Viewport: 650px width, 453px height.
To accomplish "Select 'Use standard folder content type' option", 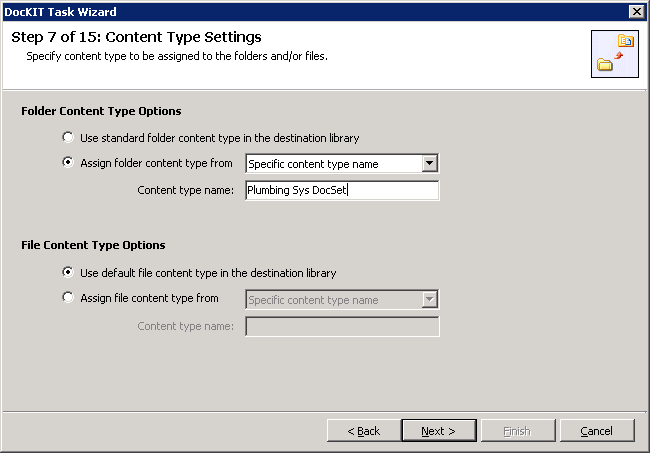I will click(x=68, y=137).
